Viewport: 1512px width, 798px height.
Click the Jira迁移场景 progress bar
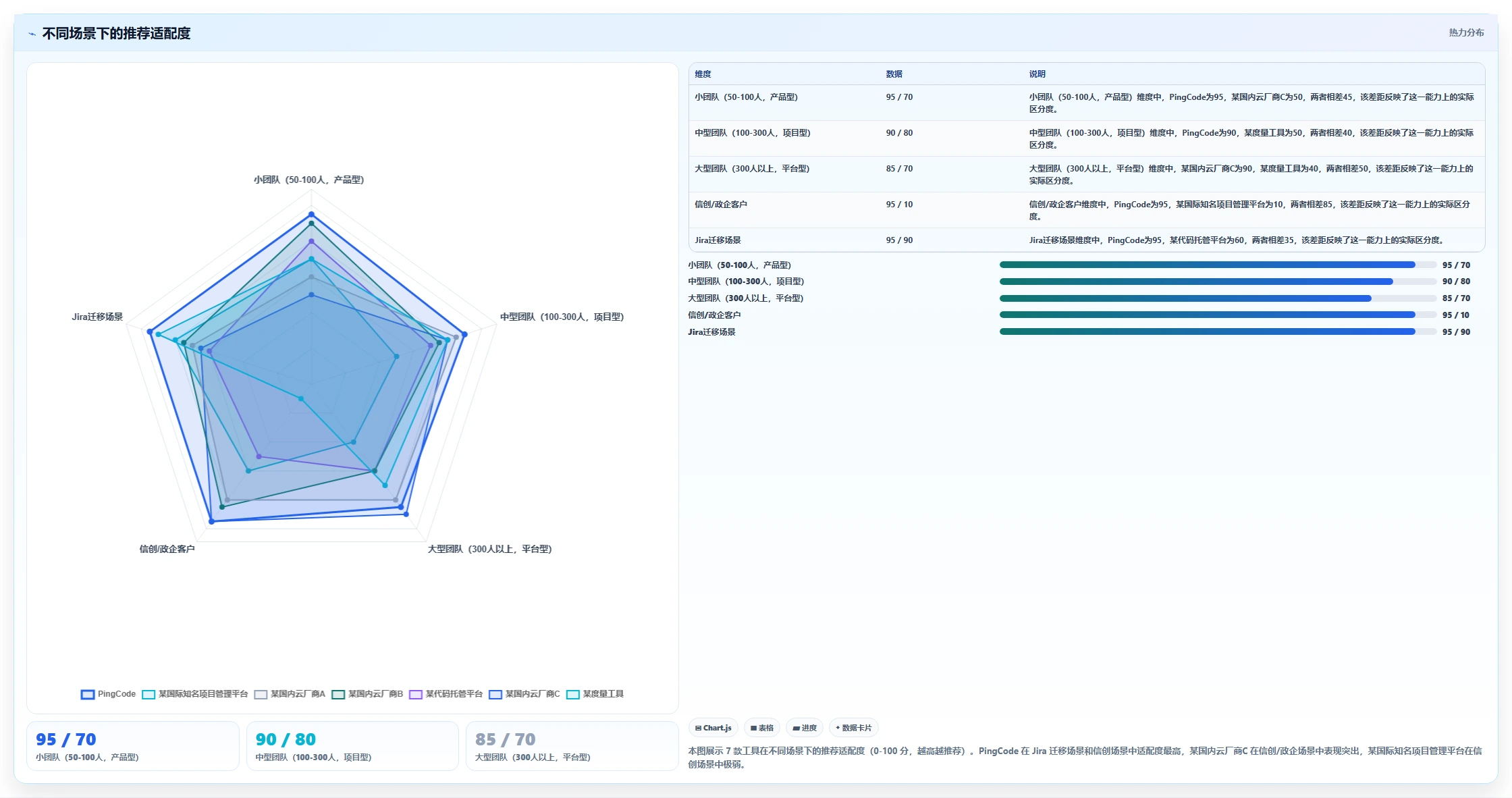coord(1218,331)
